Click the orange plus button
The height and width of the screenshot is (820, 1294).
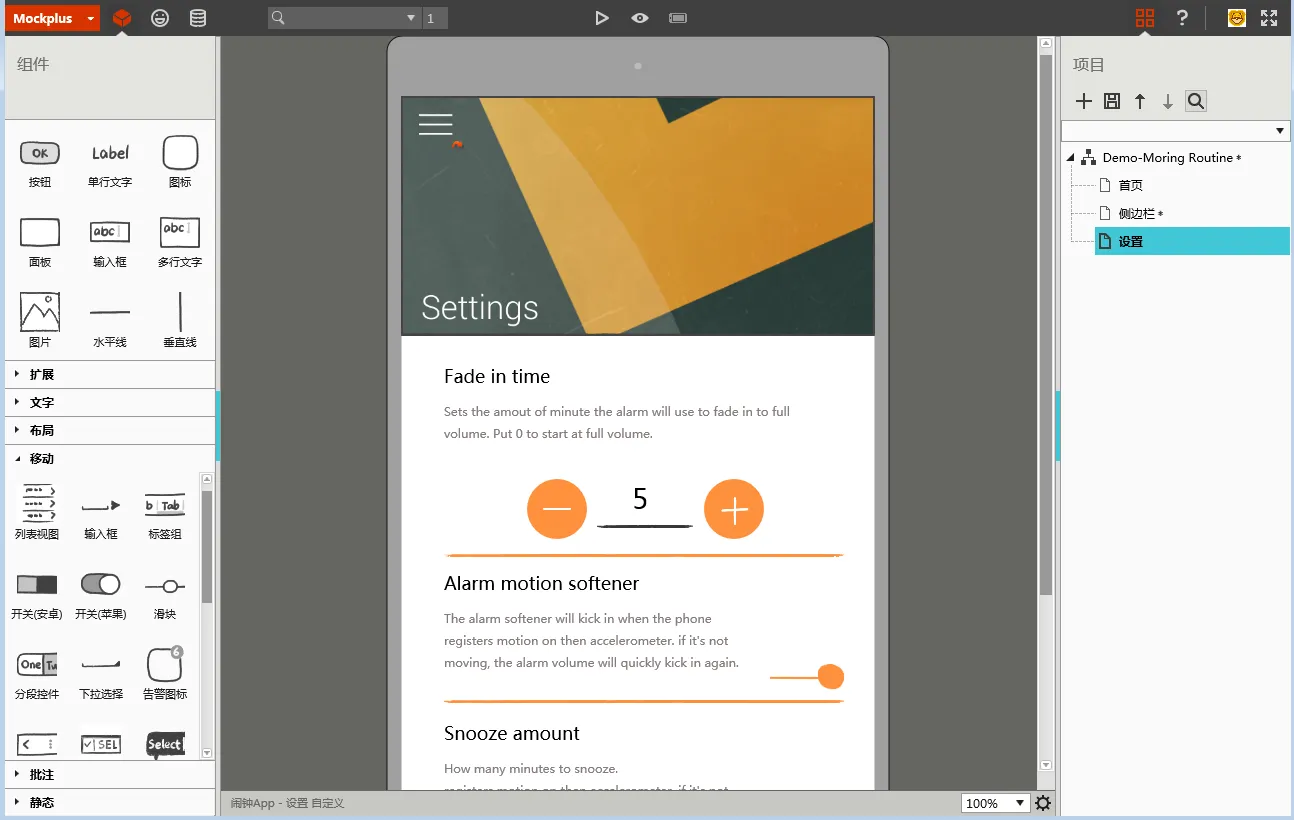[x=734, y=509]
